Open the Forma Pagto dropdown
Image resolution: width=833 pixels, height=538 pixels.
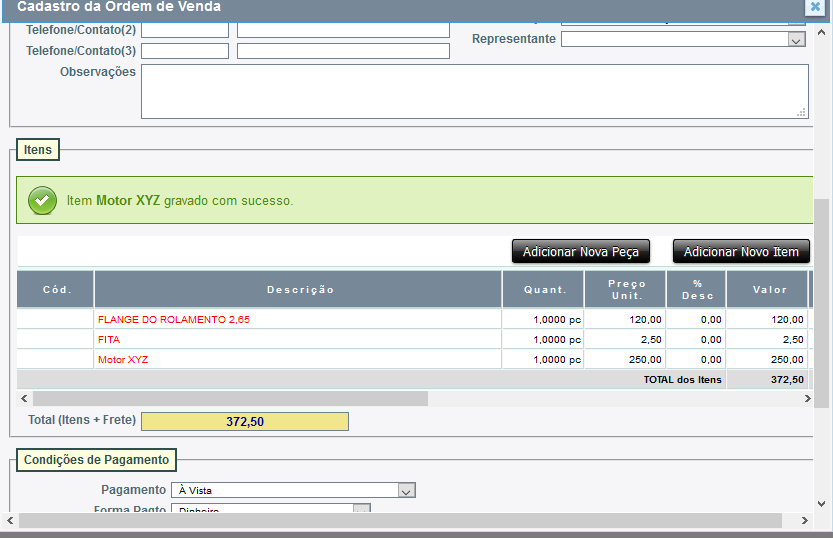pyautogui.click(x=362, y=510)
